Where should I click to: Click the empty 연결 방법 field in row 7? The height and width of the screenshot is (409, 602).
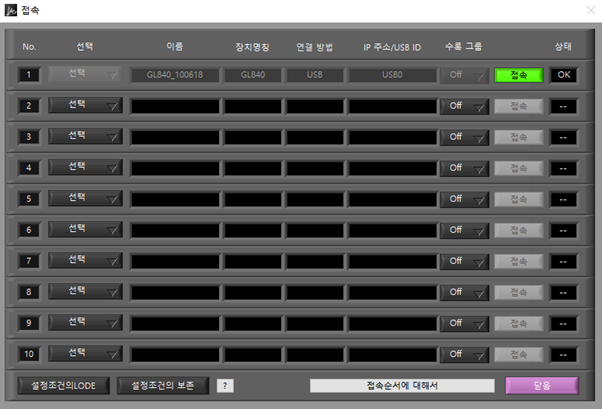pos(315,262)
